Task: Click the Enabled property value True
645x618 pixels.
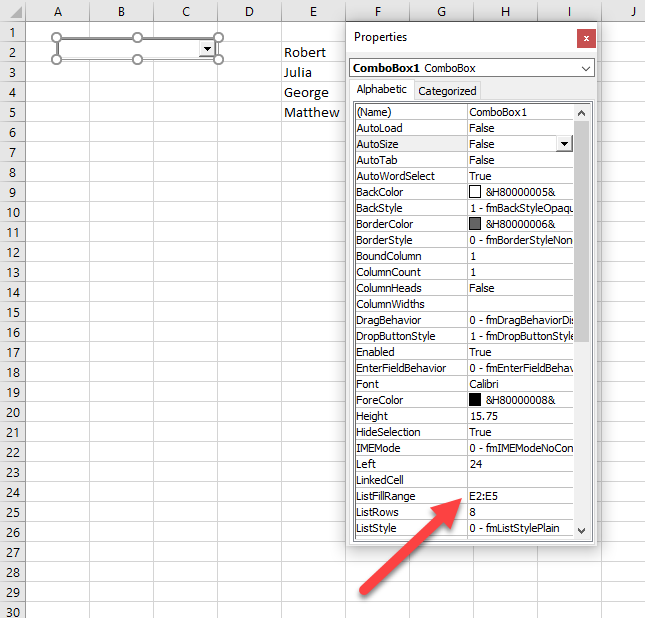Action: click(x=520, y=352)
